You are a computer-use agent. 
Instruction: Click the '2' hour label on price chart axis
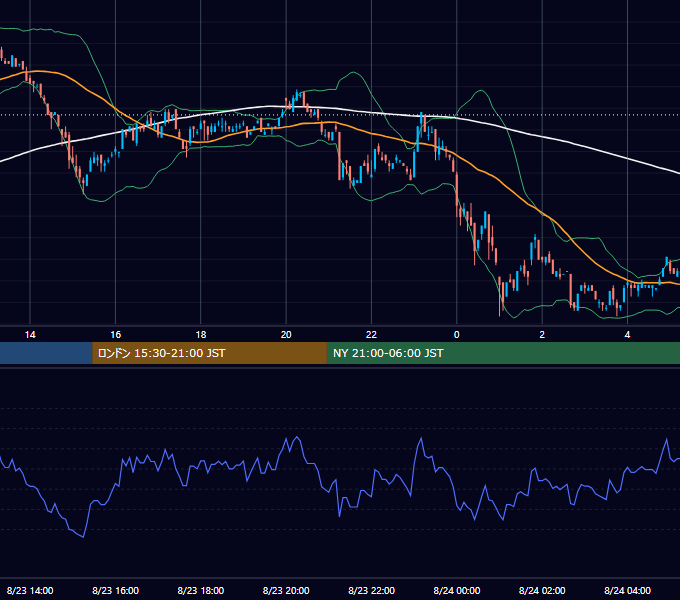tap(542, 335)
